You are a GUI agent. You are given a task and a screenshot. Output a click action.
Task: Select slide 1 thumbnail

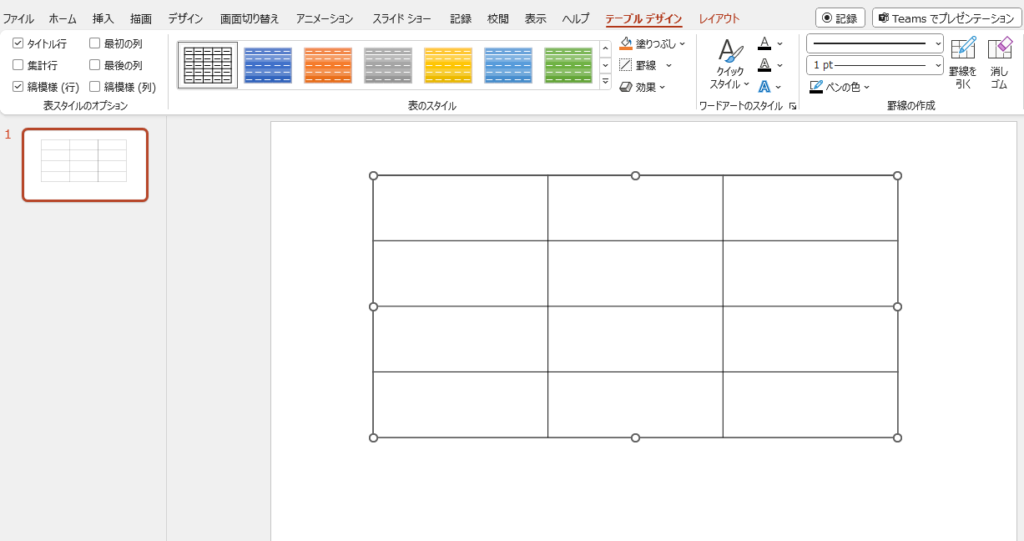click(85, 165)
